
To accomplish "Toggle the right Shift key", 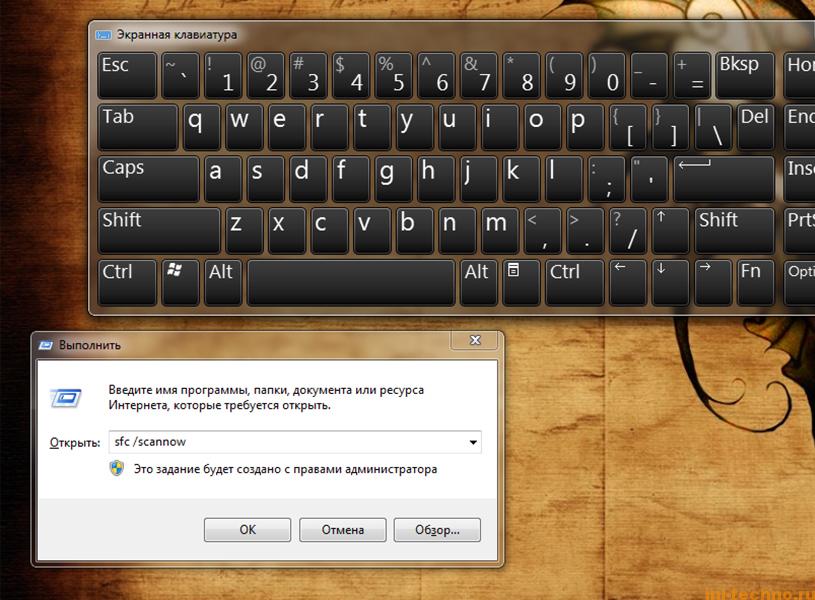I will [x=734, y=230].
